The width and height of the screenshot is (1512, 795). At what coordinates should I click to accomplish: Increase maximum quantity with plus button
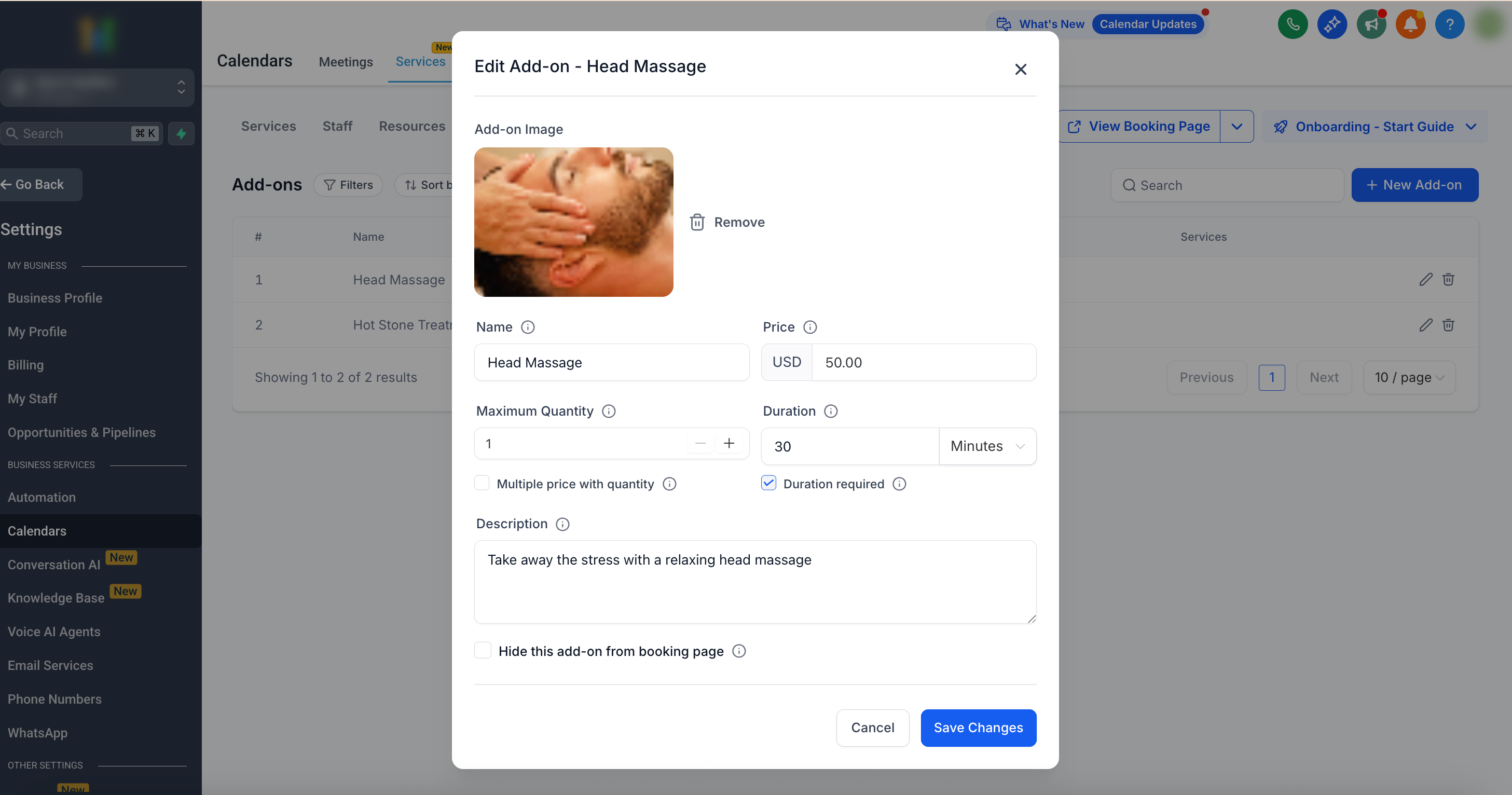[728, 443]
